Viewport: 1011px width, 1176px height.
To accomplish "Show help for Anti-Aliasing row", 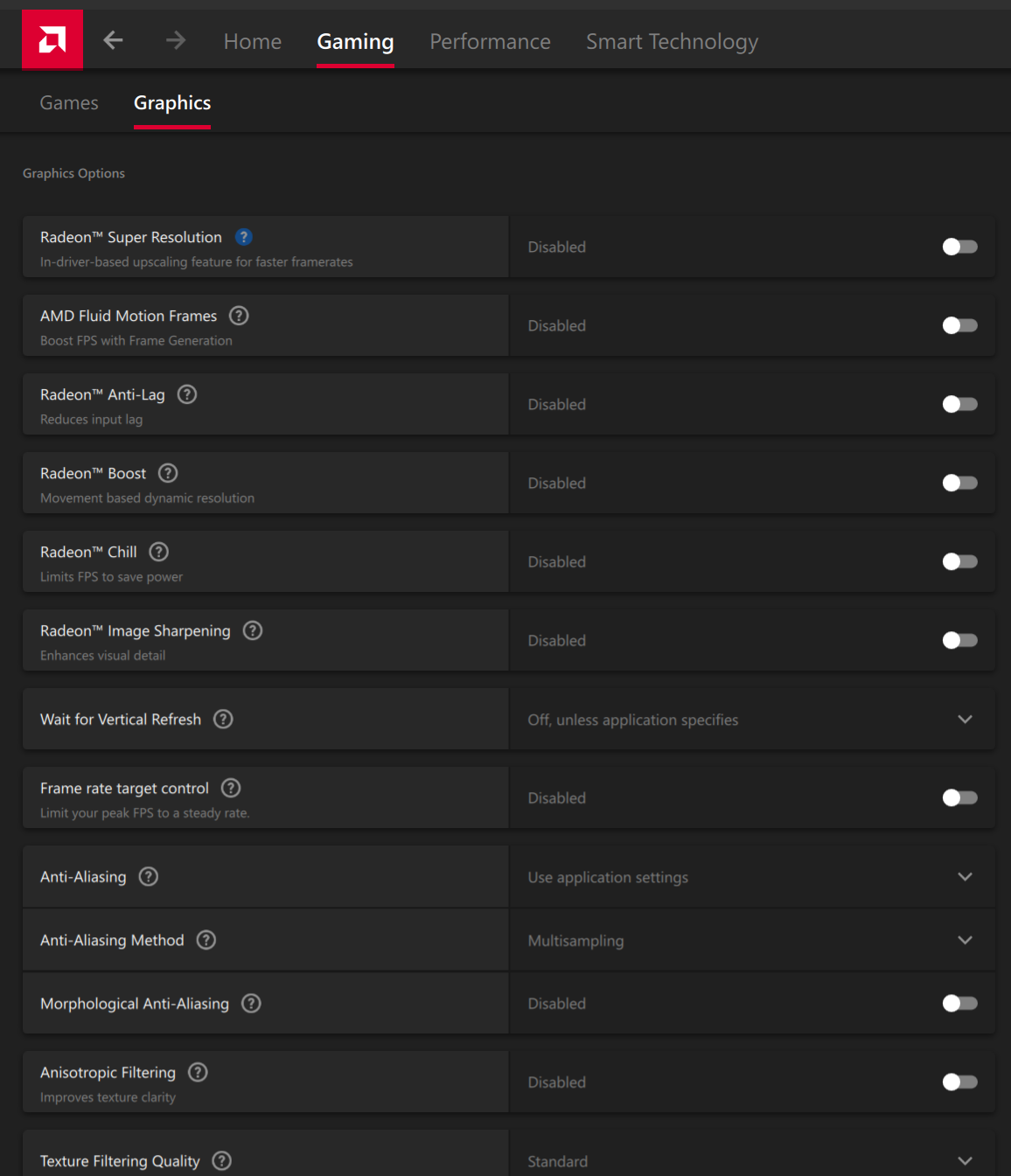I will pos(149,876).
